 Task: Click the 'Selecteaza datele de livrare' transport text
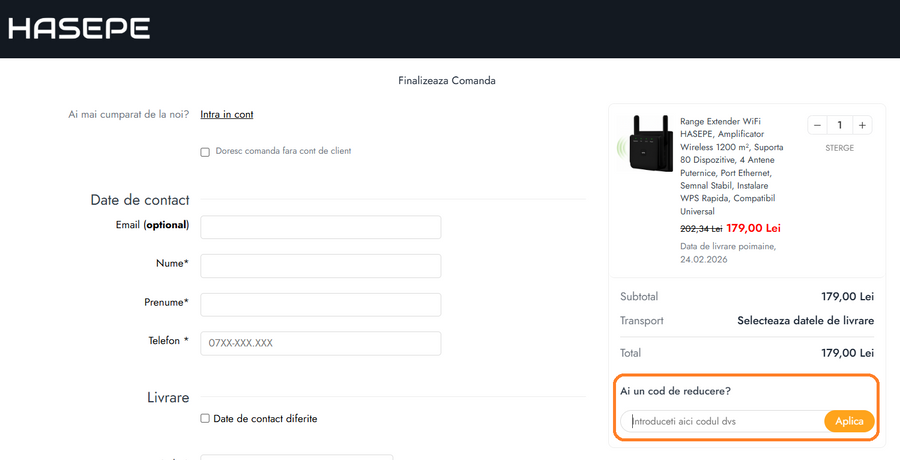pos(805,321)
